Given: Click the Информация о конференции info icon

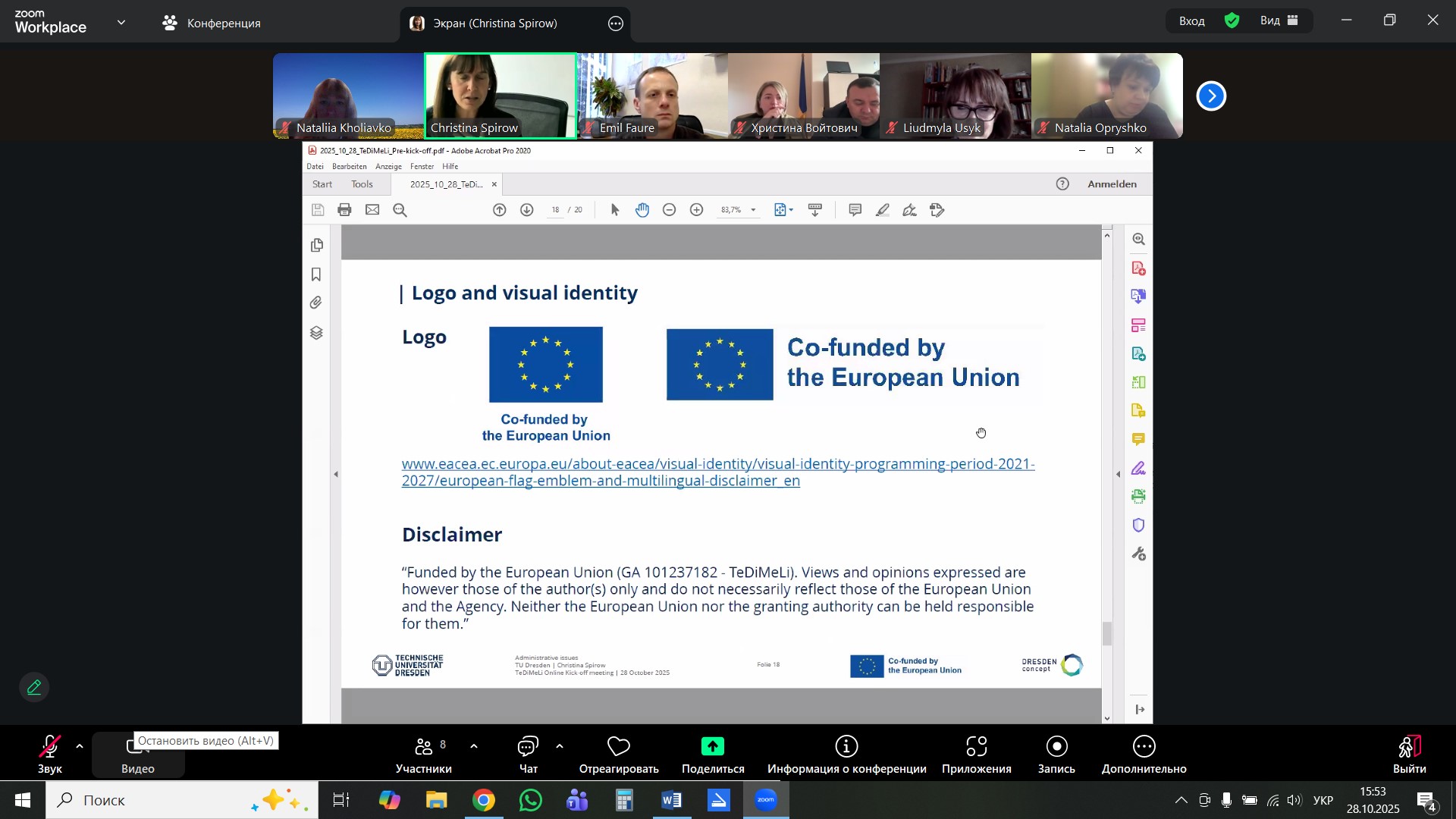Looking at the screenshot, I should (846, 747).
